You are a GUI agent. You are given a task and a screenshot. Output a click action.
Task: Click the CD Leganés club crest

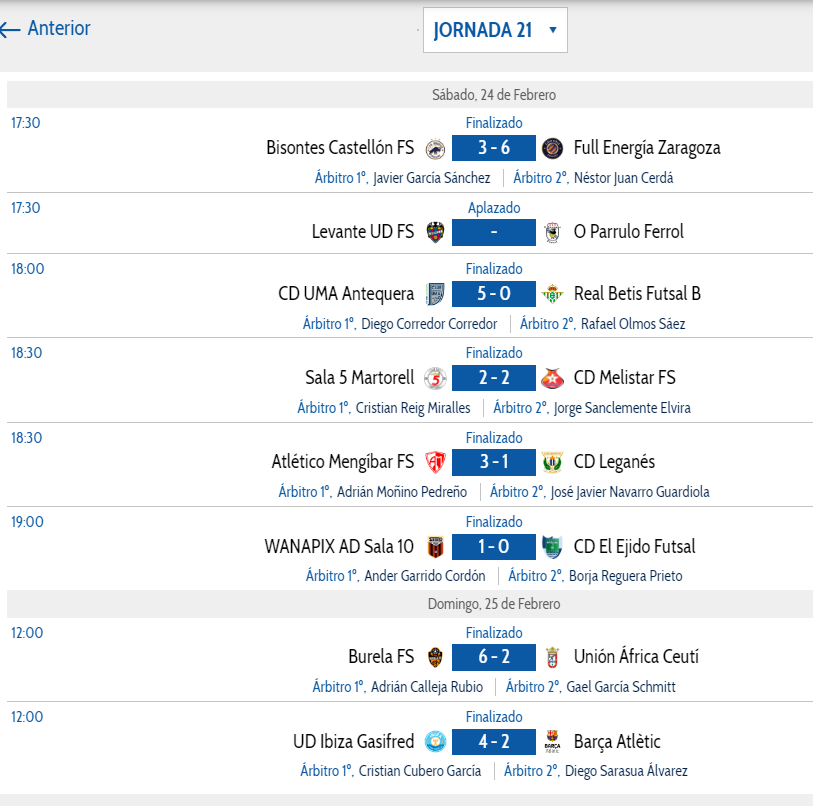point(552,462)
